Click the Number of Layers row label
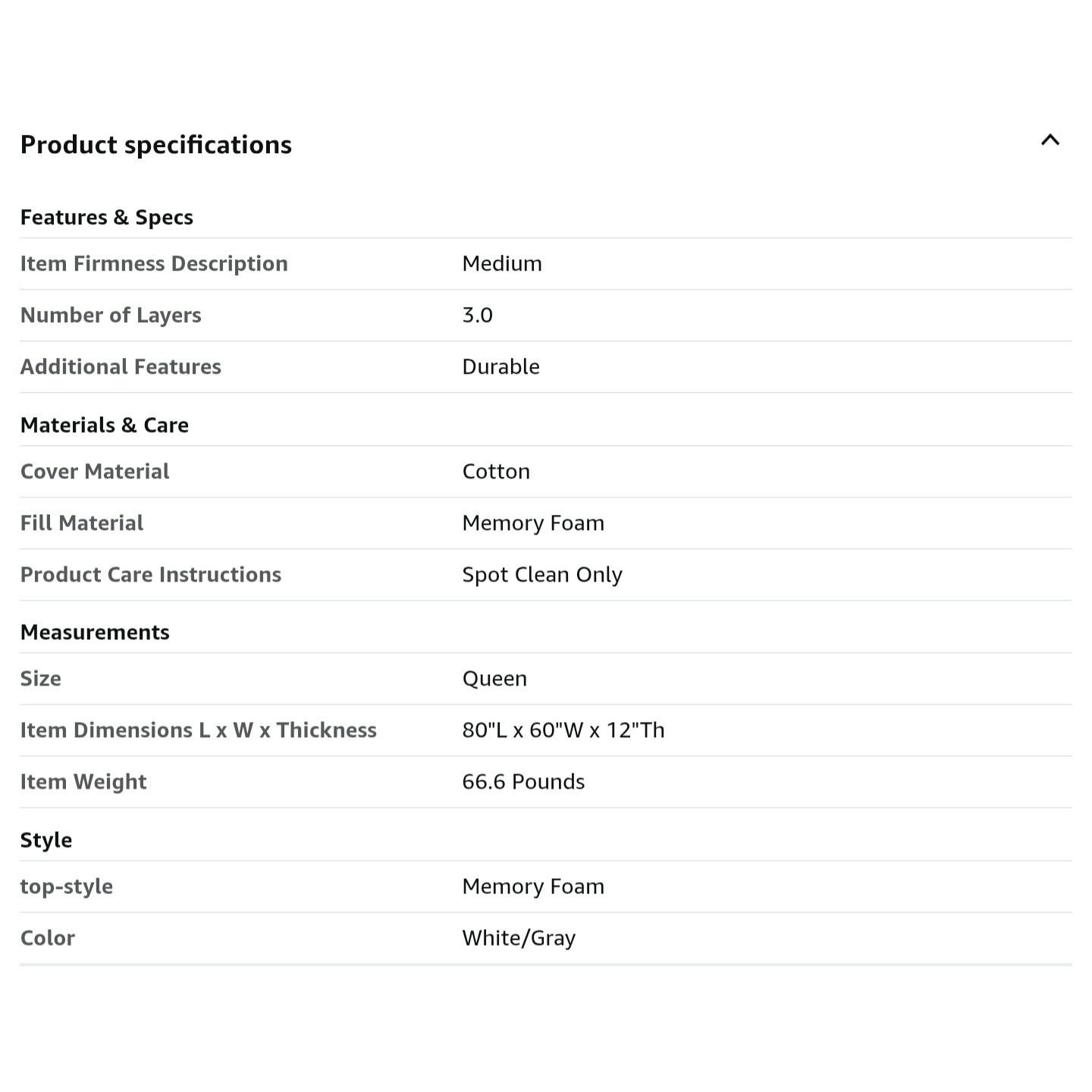Image resolution: width=1092 pixels, height=1092 pixels. pos(111,315)
